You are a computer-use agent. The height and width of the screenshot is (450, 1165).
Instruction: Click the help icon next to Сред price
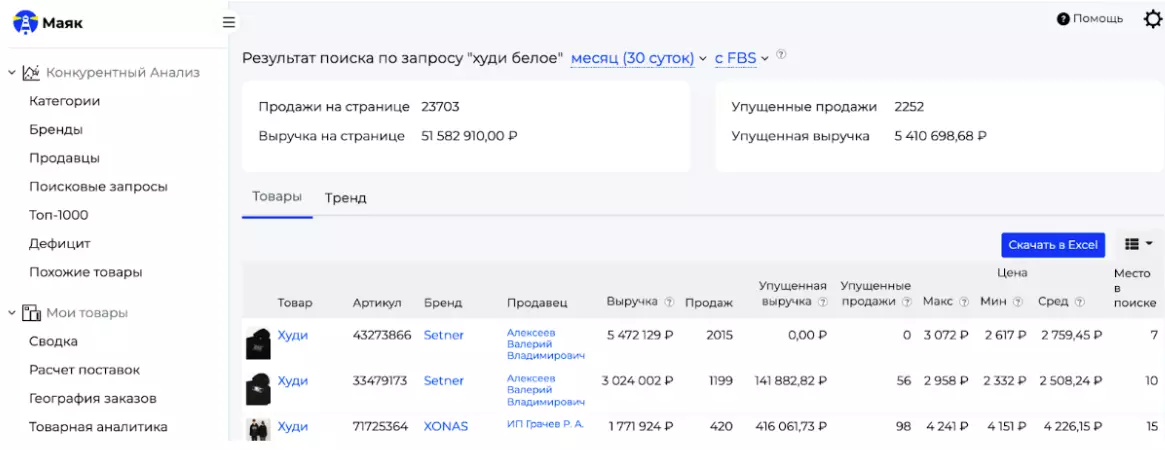1079,302
